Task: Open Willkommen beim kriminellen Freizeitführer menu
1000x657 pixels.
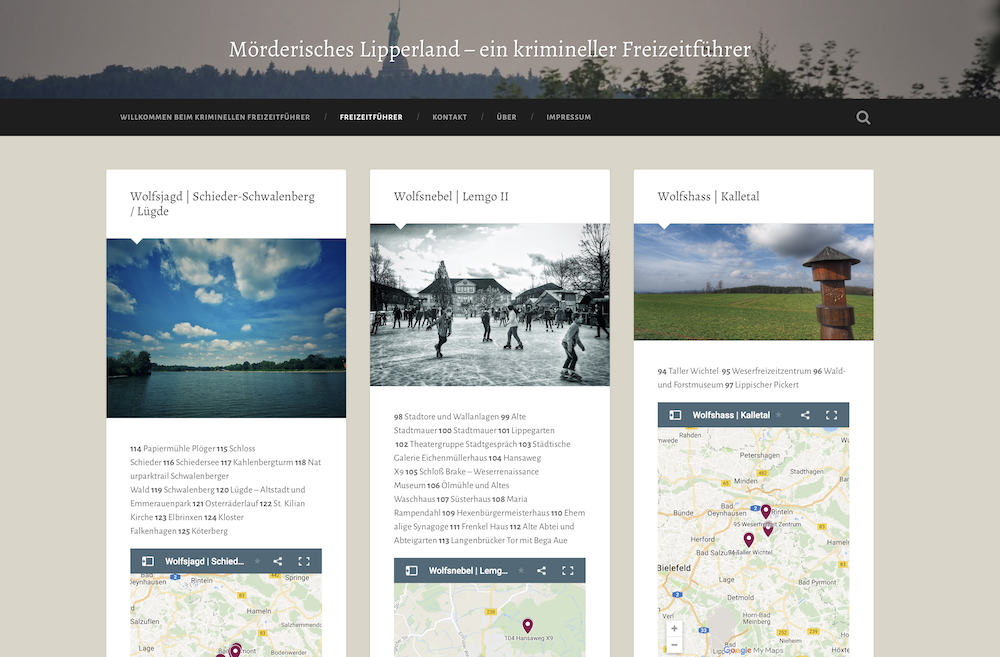Action: tap(215, 117)
